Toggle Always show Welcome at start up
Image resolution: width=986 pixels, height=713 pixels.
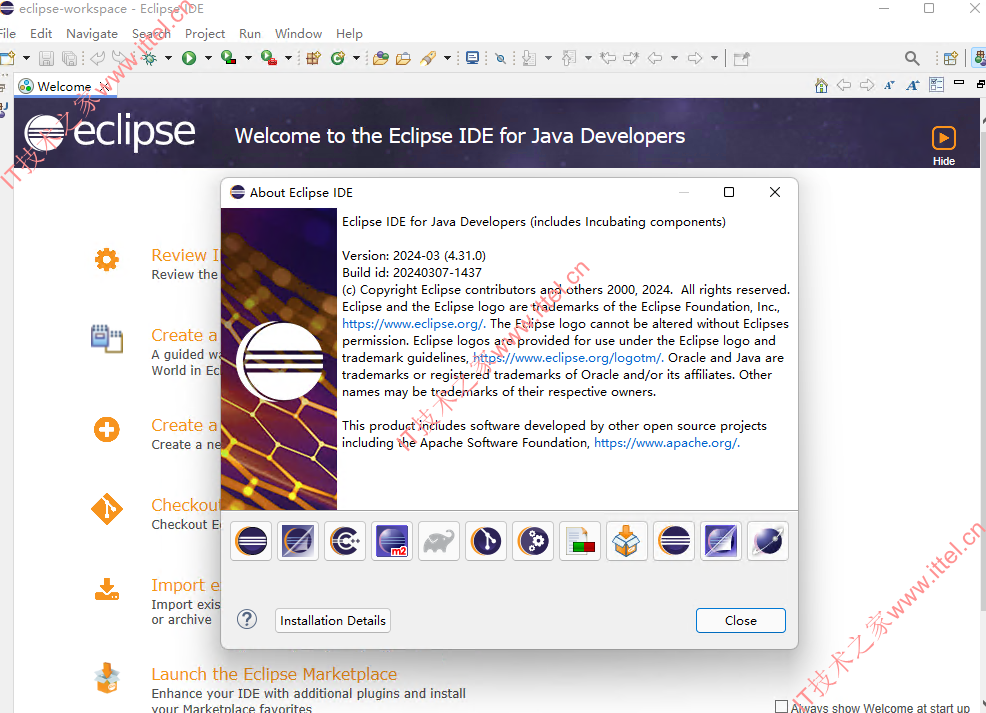(x=782, y=707)
